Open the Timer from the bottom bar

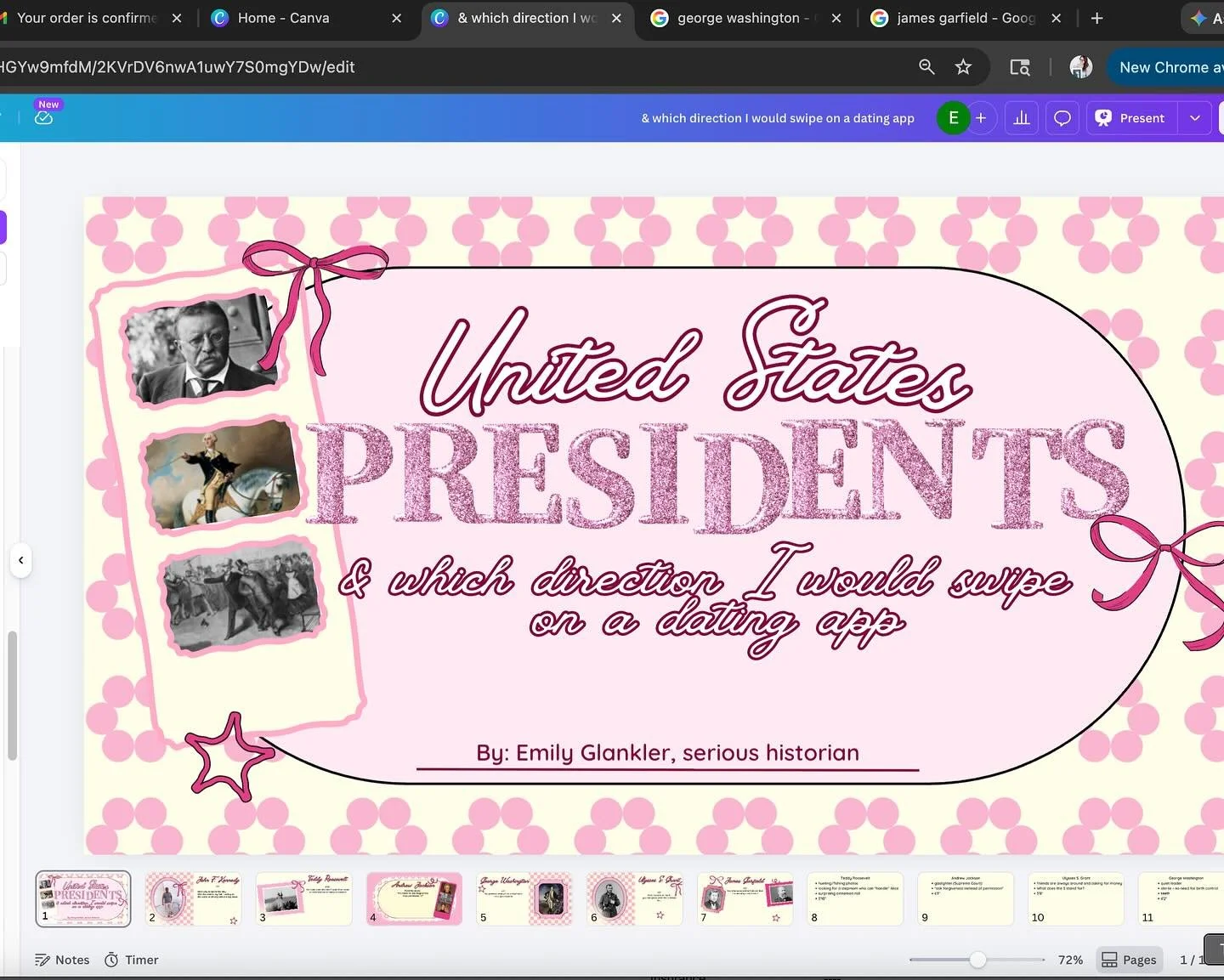[x=131, y=960]
